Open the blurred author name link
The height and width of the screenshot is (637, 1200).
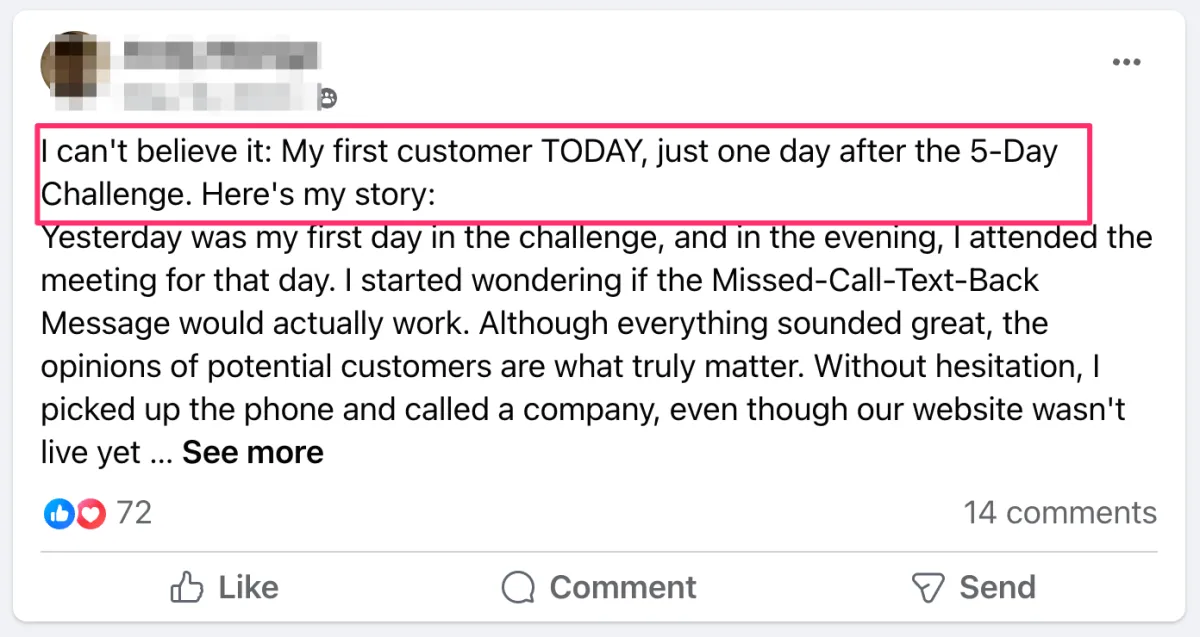[x=221, y=52]
